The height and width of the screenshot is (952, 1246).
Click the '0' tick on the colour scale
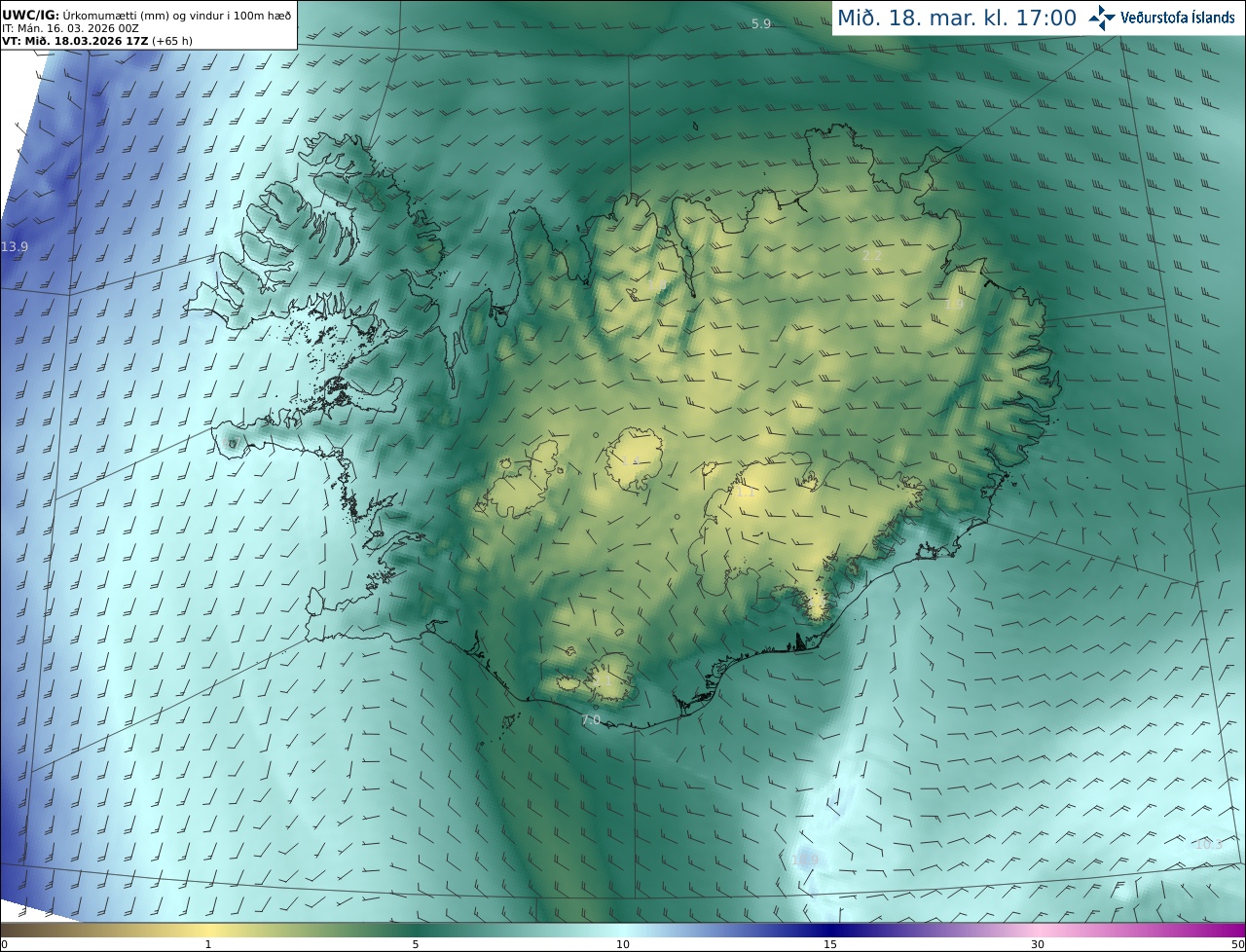coord(4,944)
